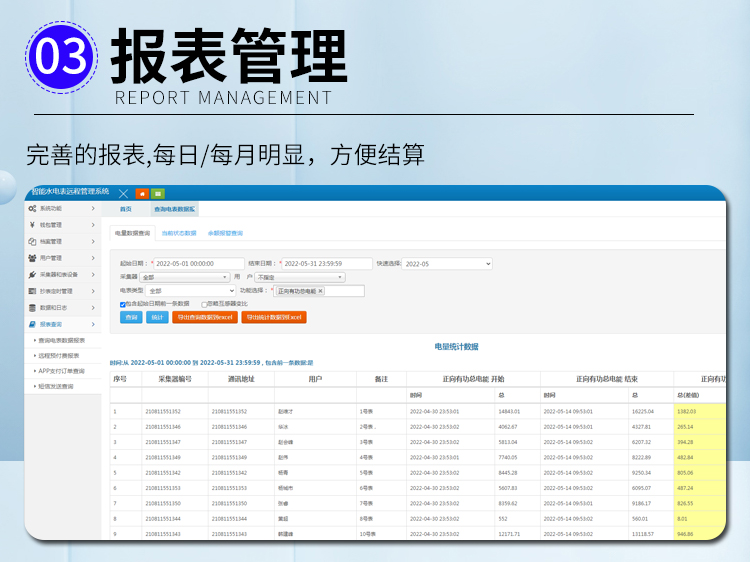Click the orange home icon in header
The width and height of the screenshot is (750, 562).
pyautogui.click(x=142, y=194)
